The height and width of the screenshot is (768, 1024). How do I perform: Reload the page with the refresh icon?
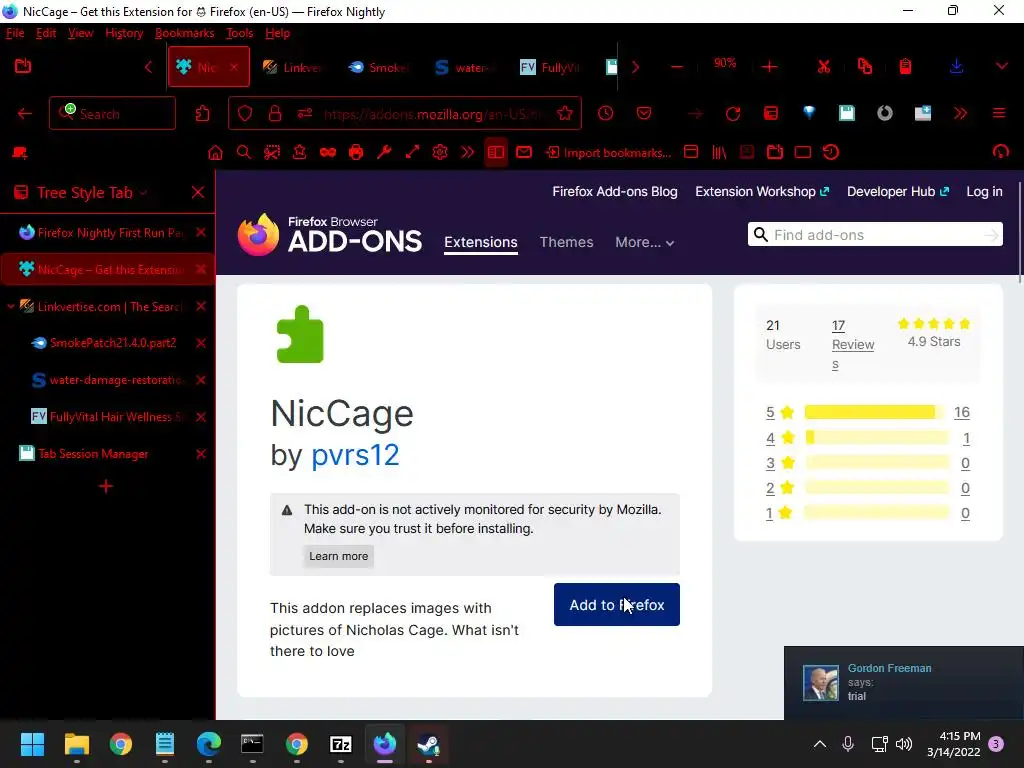[x=733, y=114]
